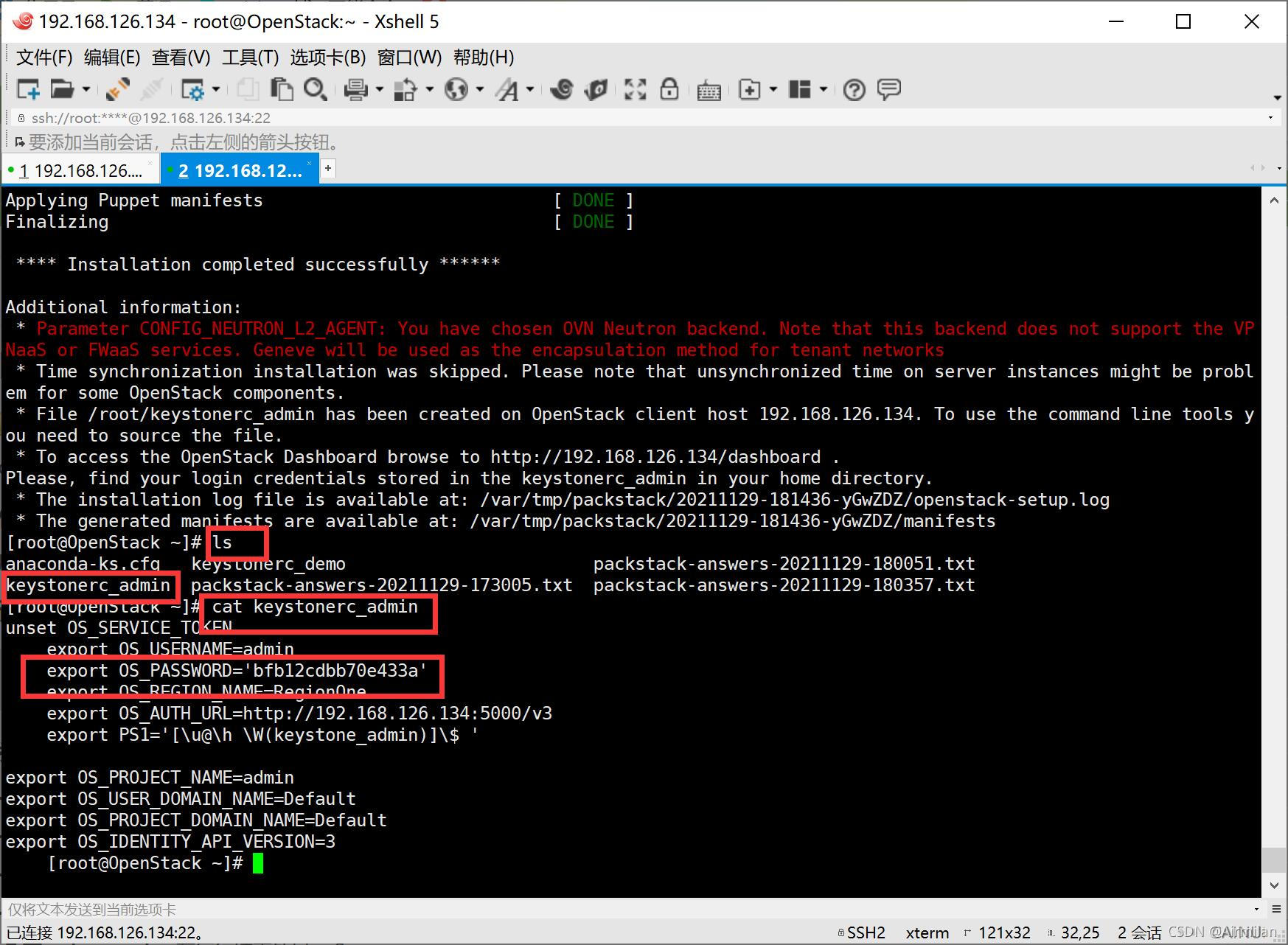Click the lock screen padlock icon

tap(669, 90)
